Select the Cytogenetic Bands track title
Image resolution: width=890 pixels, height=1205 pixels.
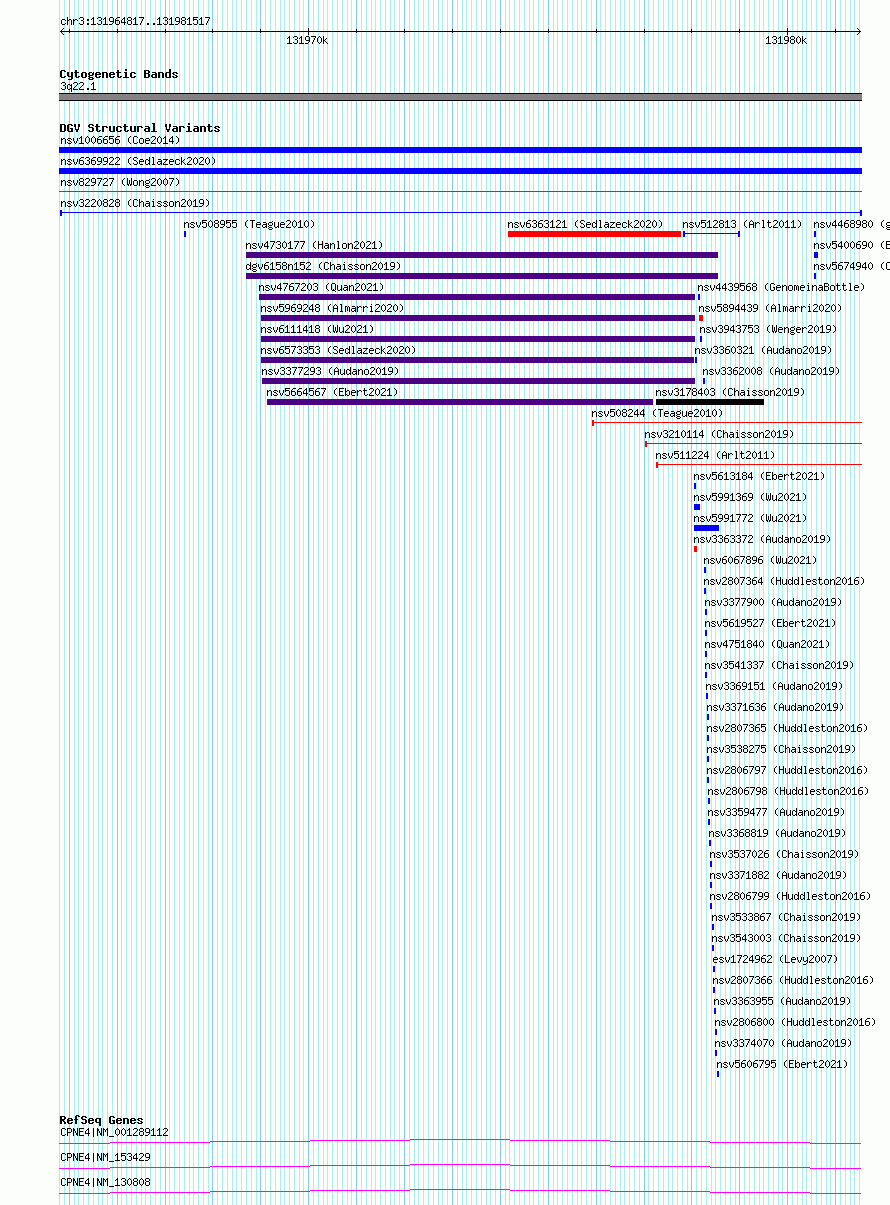pyautogui.click(x=119, y=74)
